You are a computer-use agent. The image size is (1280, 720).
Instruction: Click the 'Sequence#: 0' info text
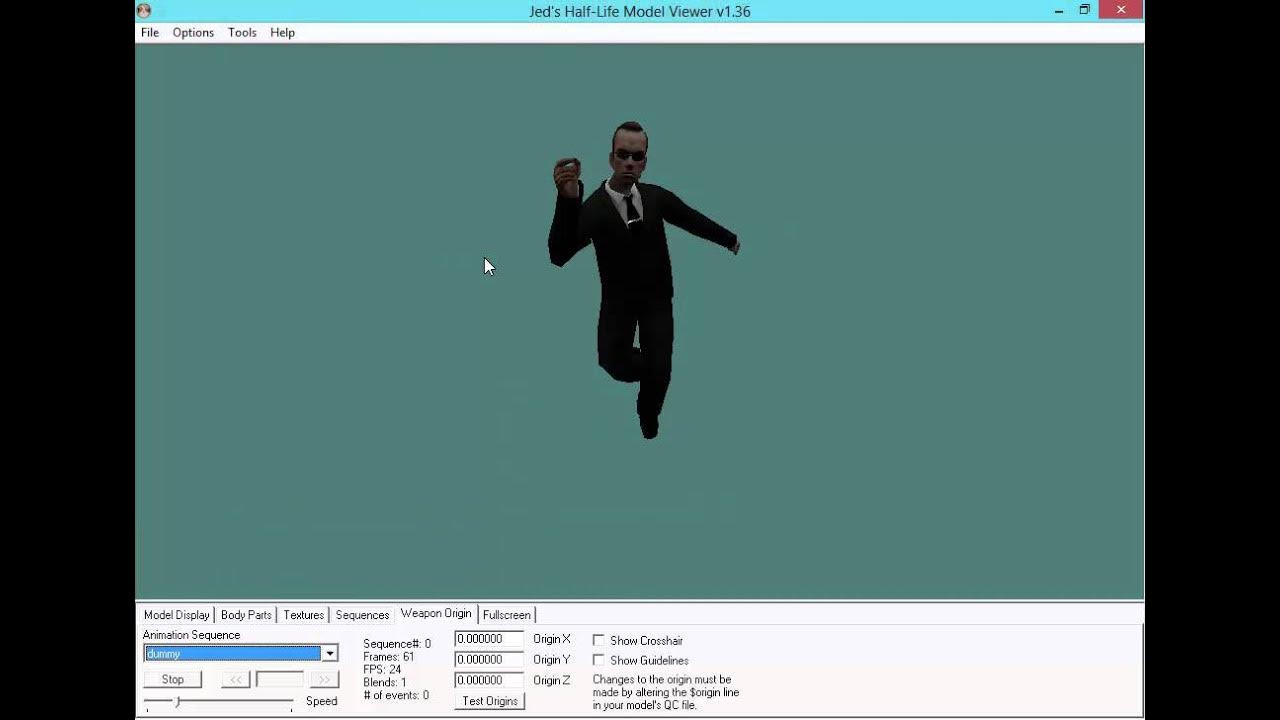397,644
